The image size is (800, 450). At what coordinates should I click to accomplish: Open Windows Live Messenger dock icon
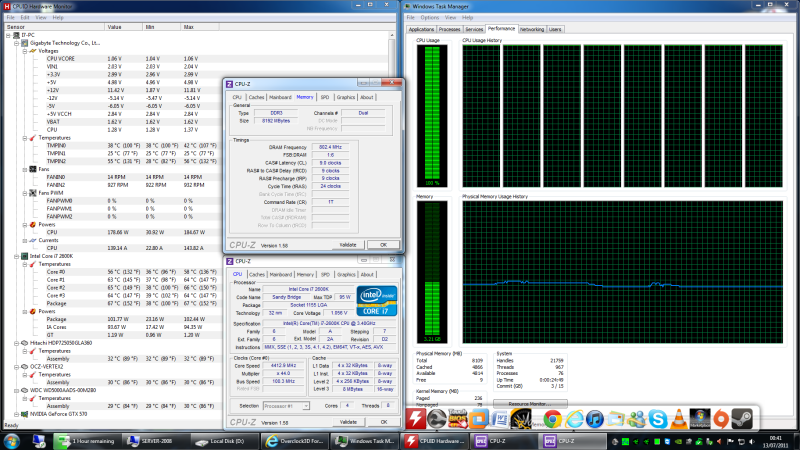tap(637, 419)
